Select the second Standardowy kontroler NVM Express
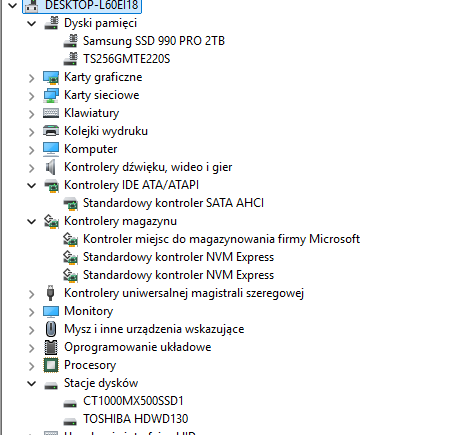 pos(178,275)
